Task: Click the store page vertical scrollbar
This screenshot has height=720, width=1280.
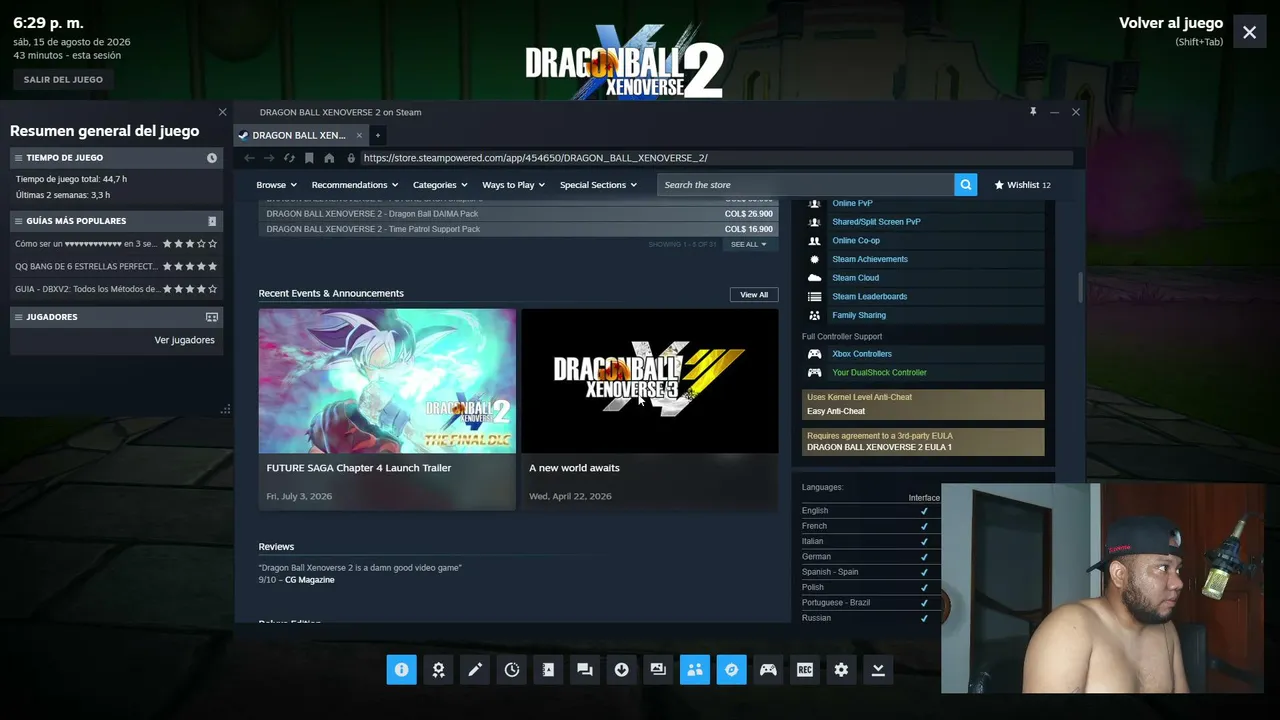Action: [x=1080, y=286]
